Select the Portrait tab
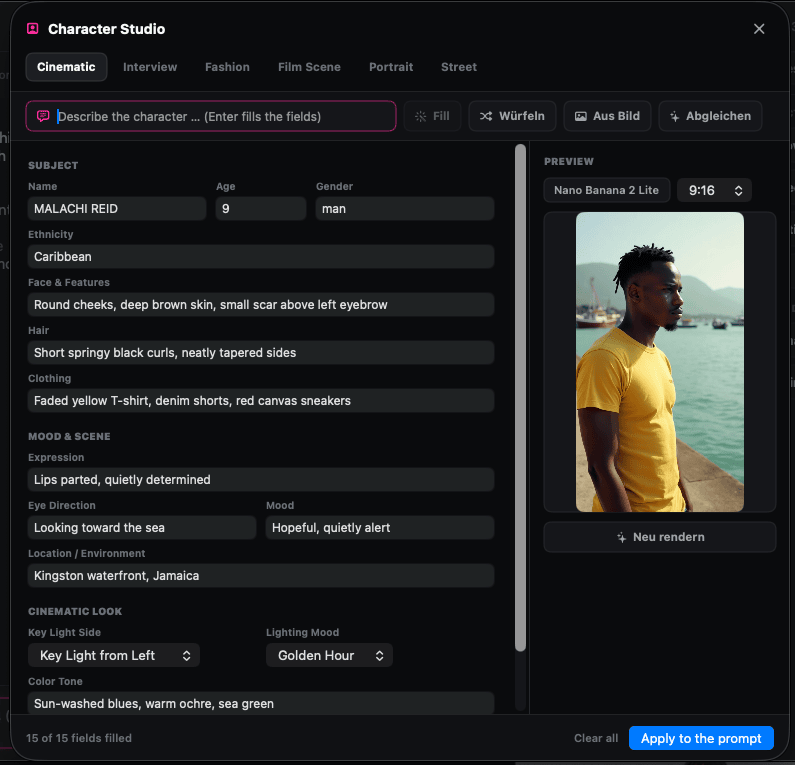 (391, 67)
